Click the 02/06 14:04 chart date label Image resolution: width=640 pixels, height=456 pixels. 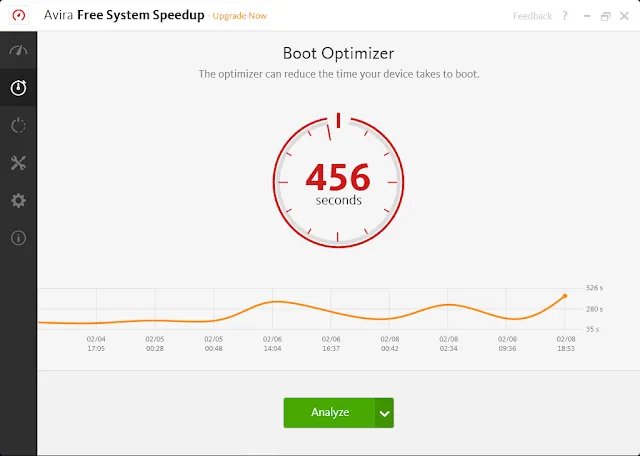[273, 344]
